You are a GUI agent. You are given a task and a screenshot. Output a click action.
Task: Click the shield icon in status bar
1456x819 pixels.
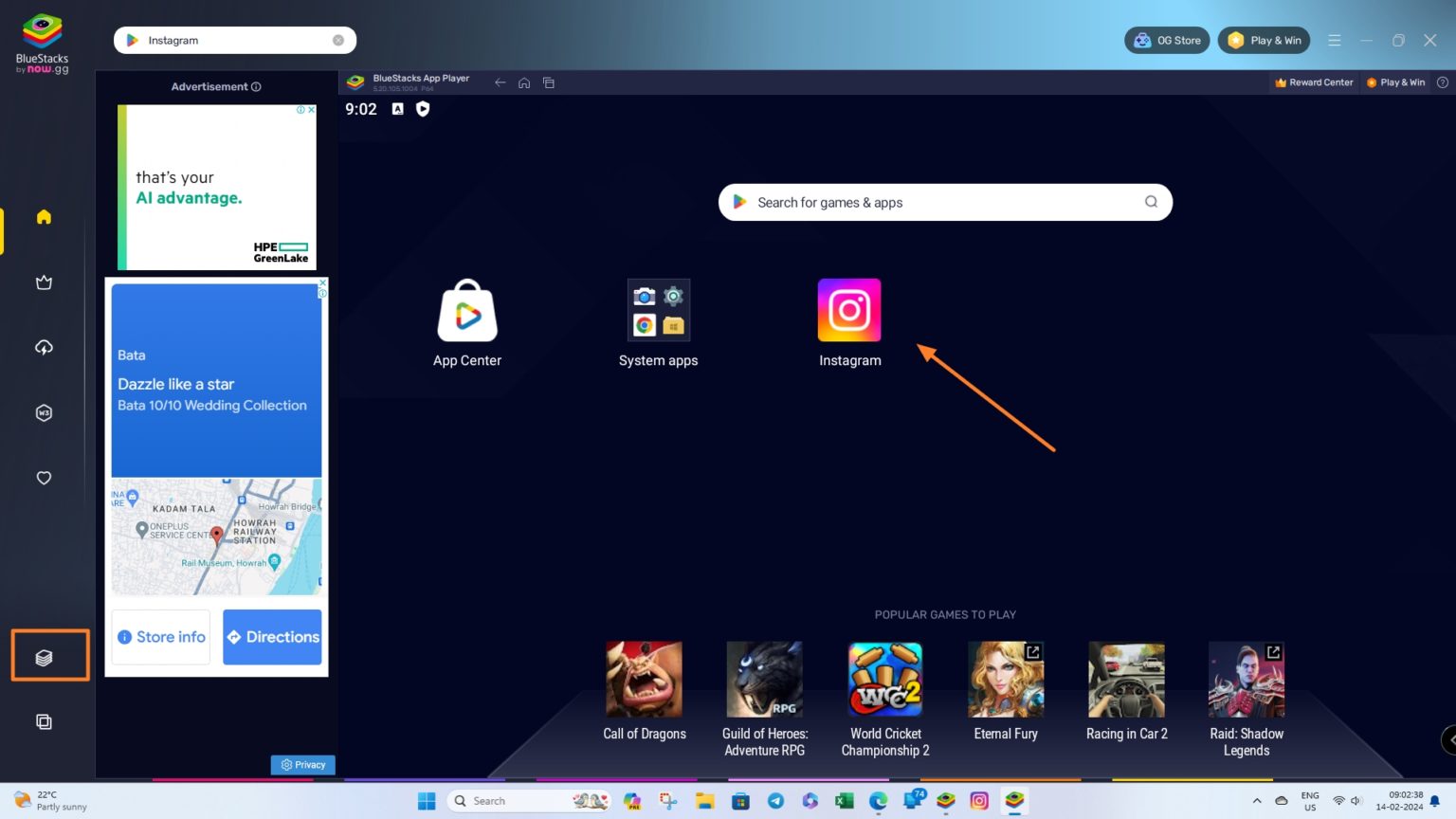(422, 108)
